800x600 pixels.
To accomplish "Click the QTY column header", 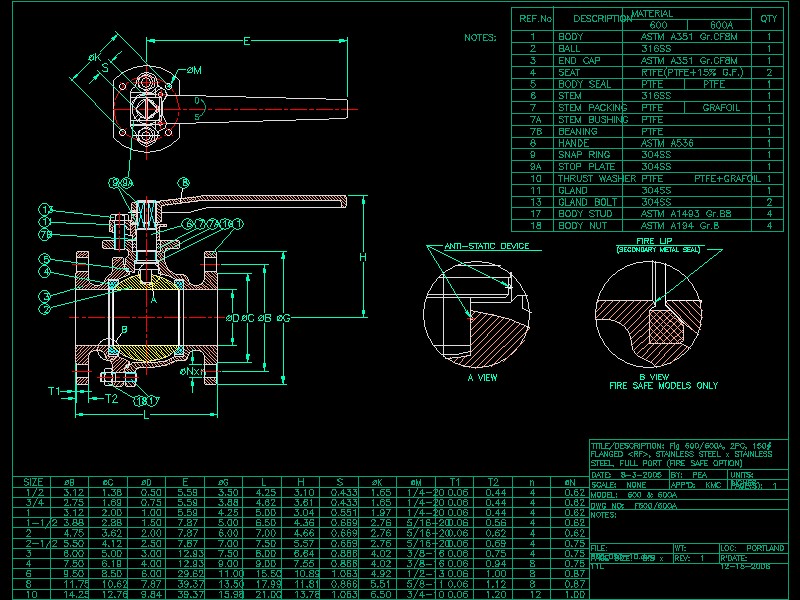I will click(768, 18).
